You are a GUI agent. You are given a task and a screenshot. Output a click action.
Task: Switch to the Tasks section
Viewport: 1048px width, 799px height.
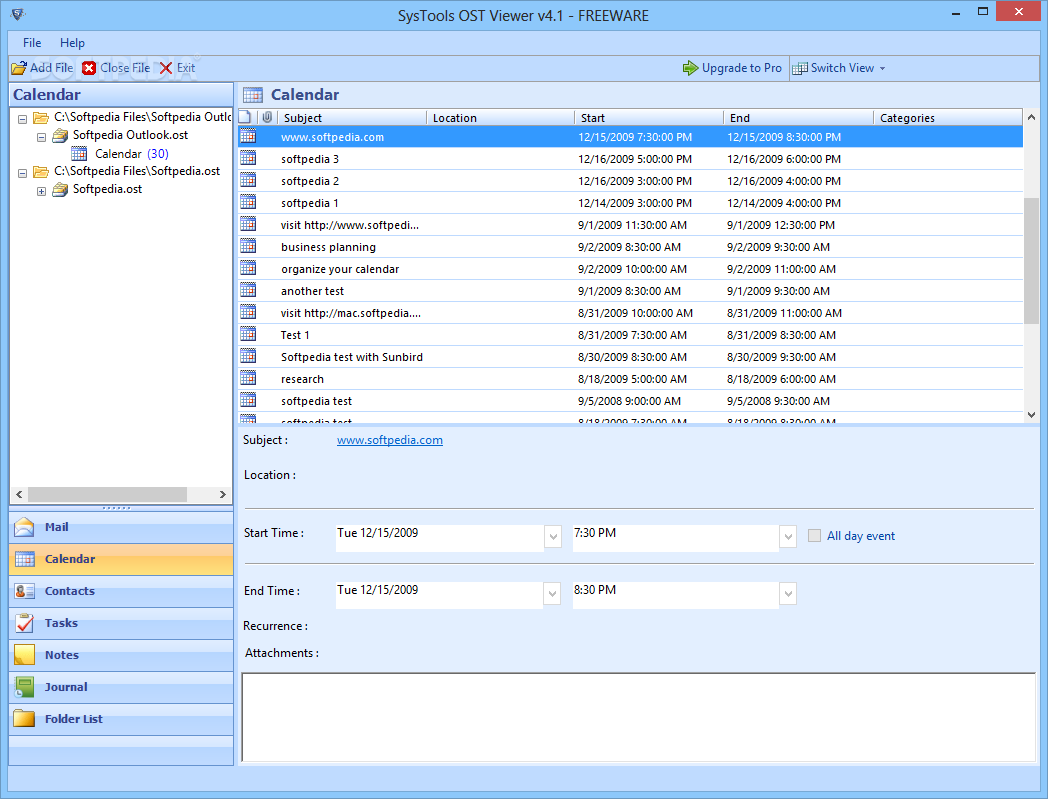tap(121, 623)
